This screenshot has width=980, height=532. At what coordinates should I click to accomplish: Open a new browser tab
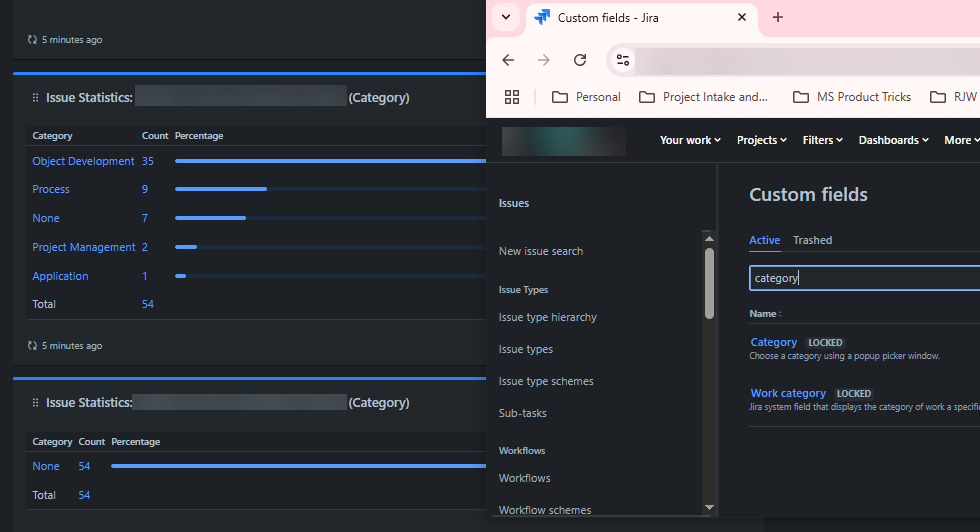point(778,18)
